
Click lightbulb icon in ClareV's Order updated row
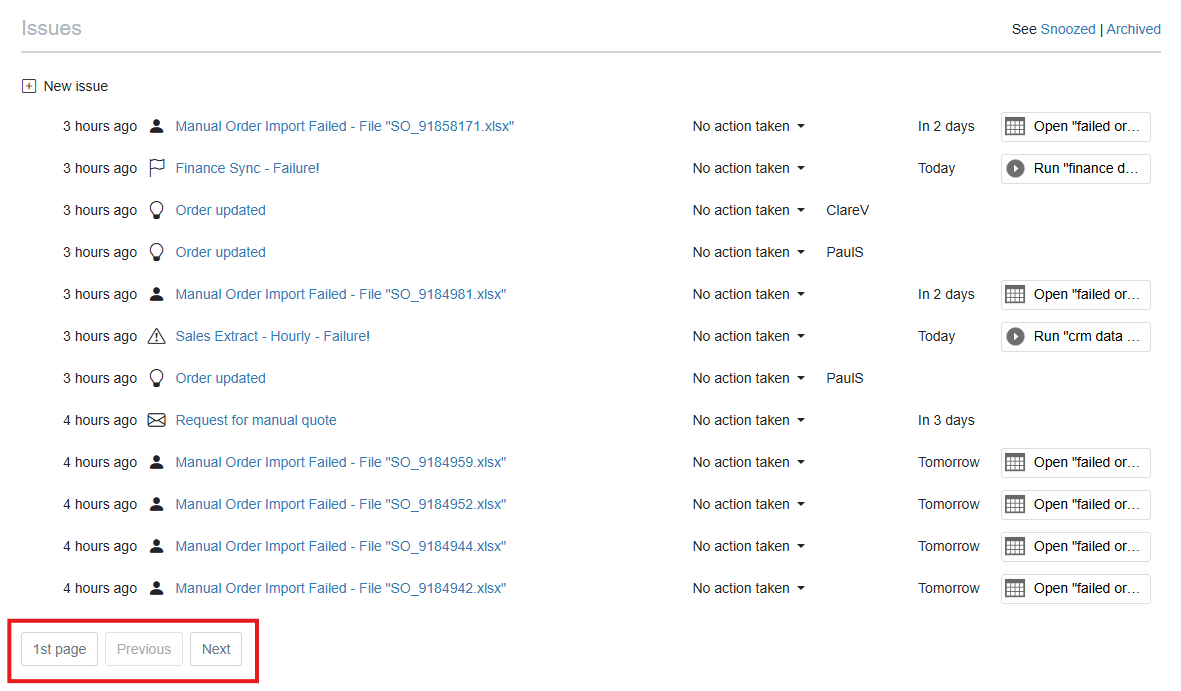click(x=157, y=210)
